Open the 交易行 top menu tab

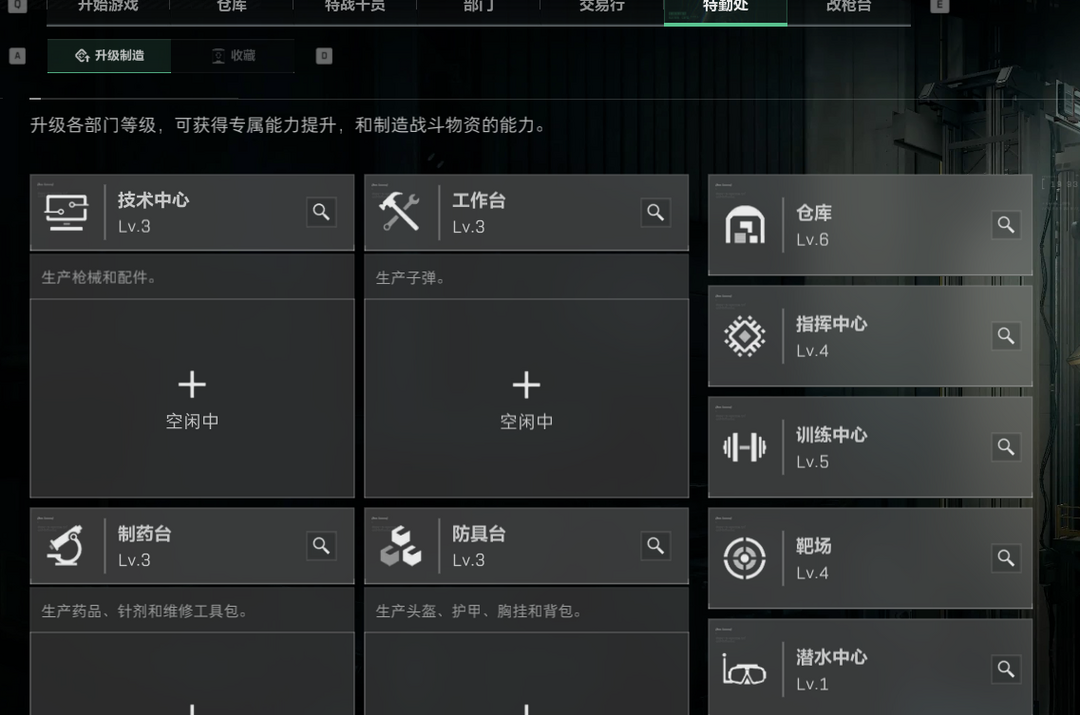602,8
